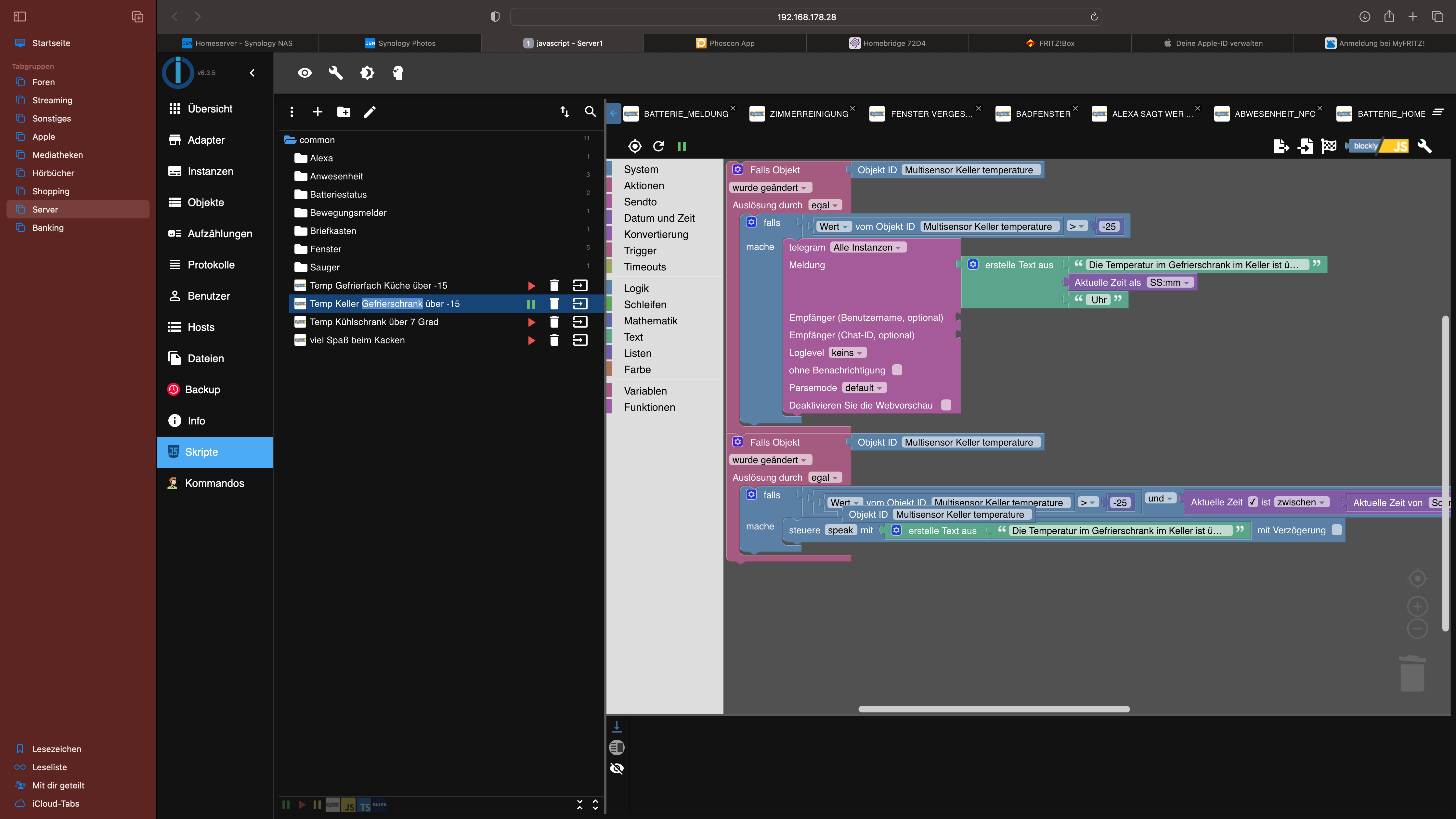Open the Server tab group in Safari sidebar
Viewport: 1456px width, 819px height.
(45, 209)
